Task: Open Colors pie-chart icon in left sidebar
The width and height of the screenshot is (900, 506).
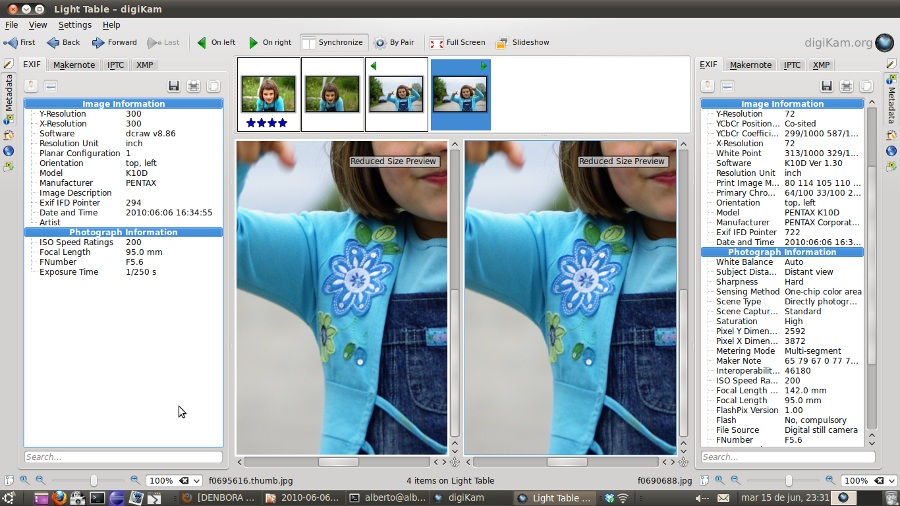Action: 8,135
